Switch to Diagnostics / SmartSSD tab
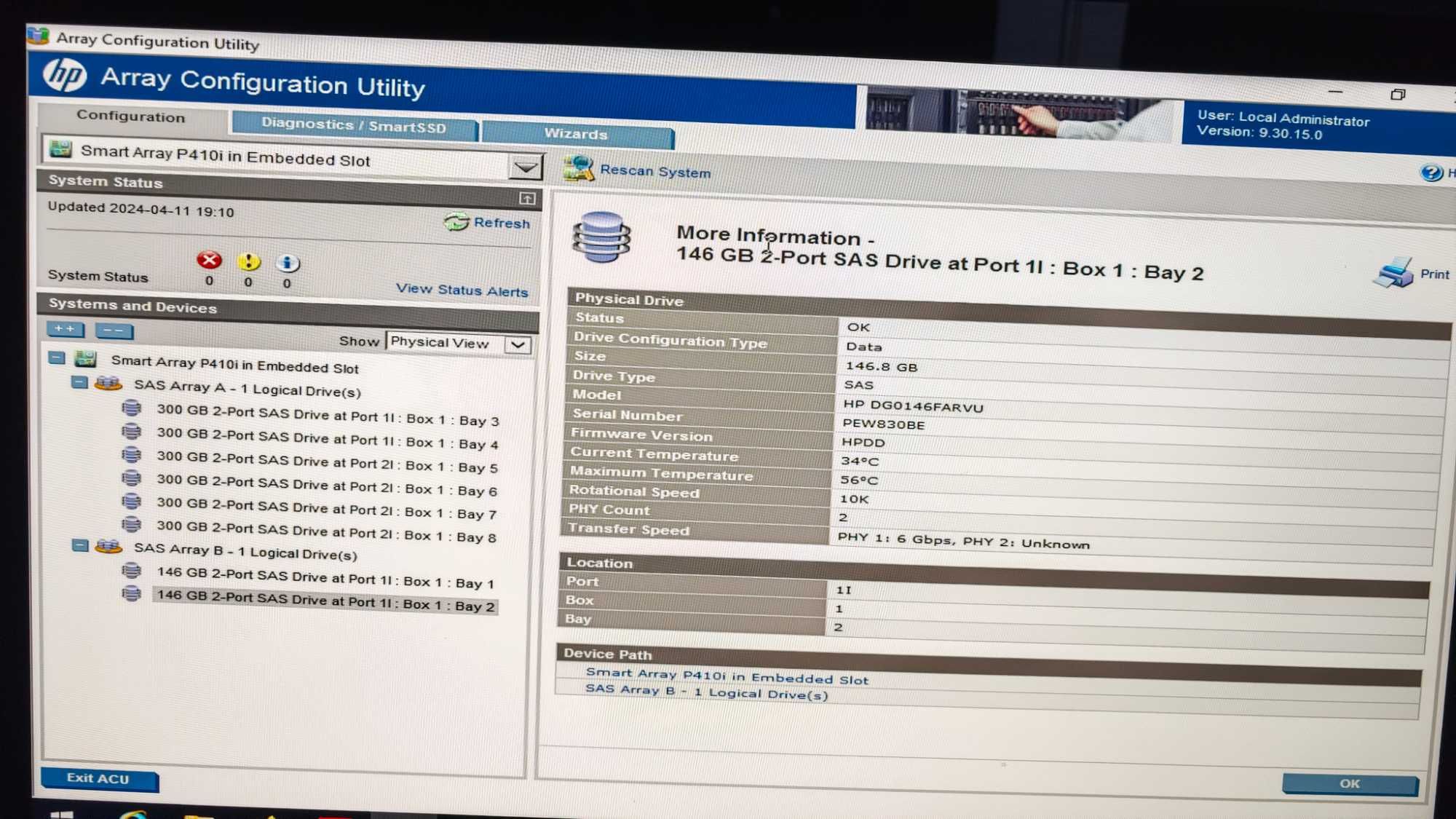 tap(354, 125)
